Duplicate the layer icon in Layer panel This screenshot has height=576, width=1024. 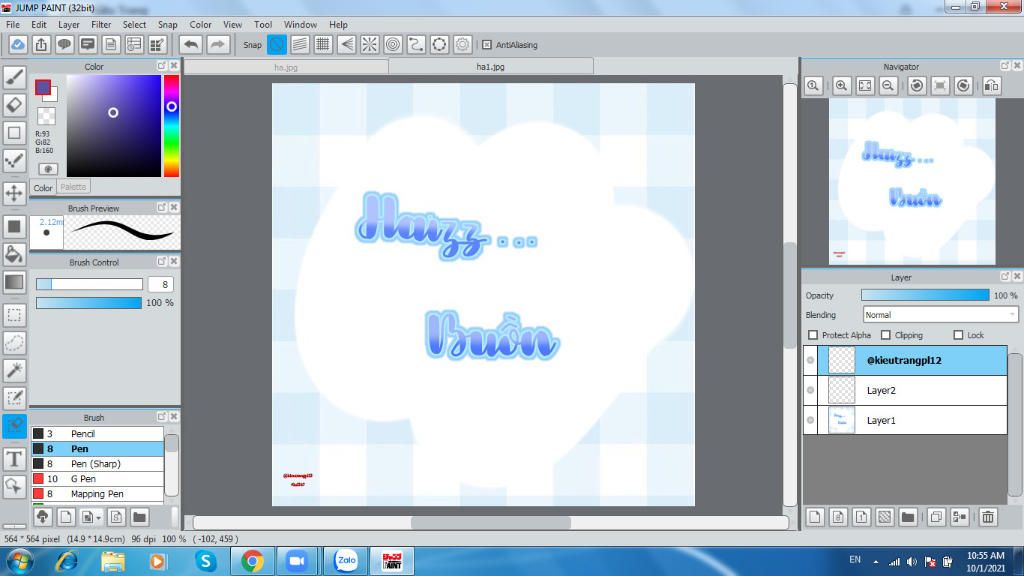pyautogui.click(x=936, y=517)
